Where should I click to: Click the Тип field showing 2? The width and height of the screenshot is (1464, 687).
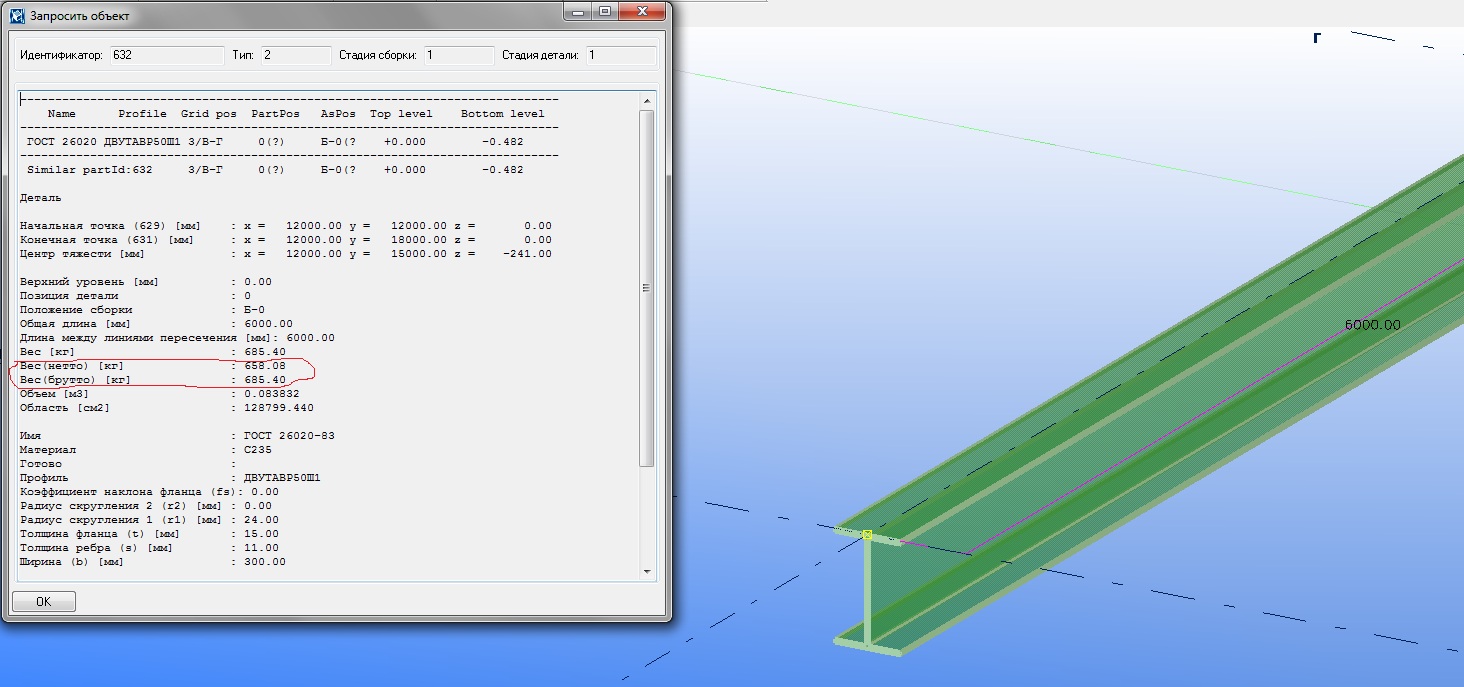[x=295, y=55]
